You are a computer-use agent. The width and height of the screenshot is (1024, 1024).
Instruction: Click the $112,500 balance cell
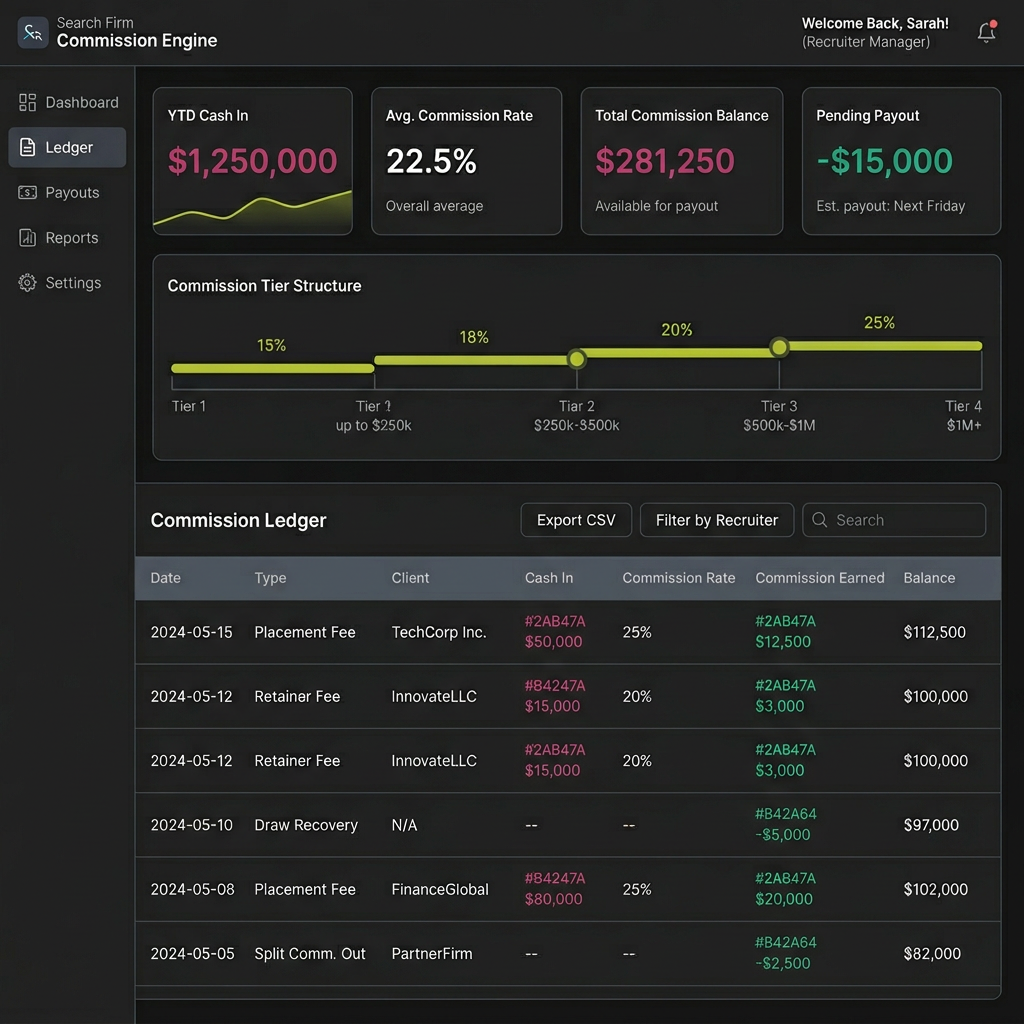pyautogui.click(x=935, y=632)
